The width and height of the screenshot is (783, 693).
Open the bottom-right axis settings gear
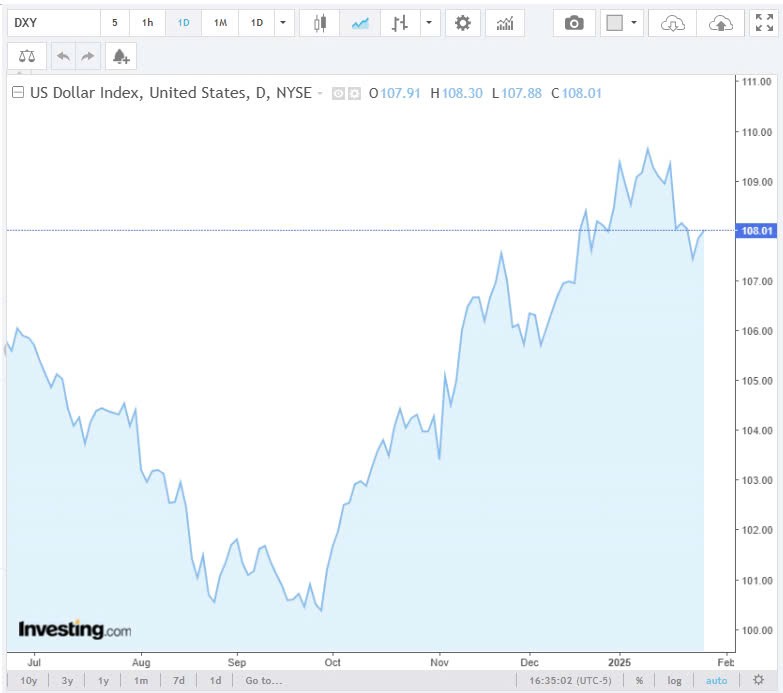759,680
